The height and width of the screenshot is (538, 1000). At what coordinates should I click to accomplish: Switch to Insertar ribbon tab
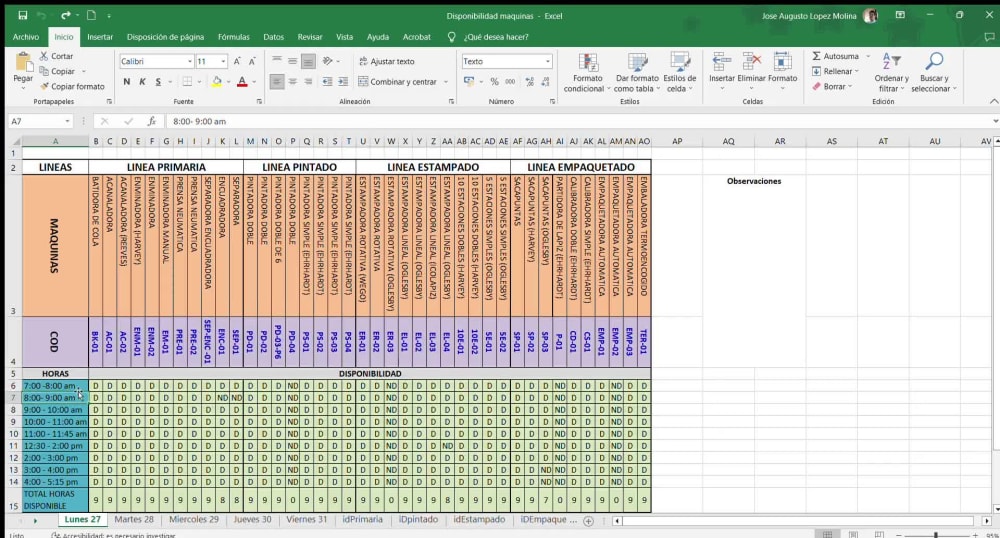100,37
